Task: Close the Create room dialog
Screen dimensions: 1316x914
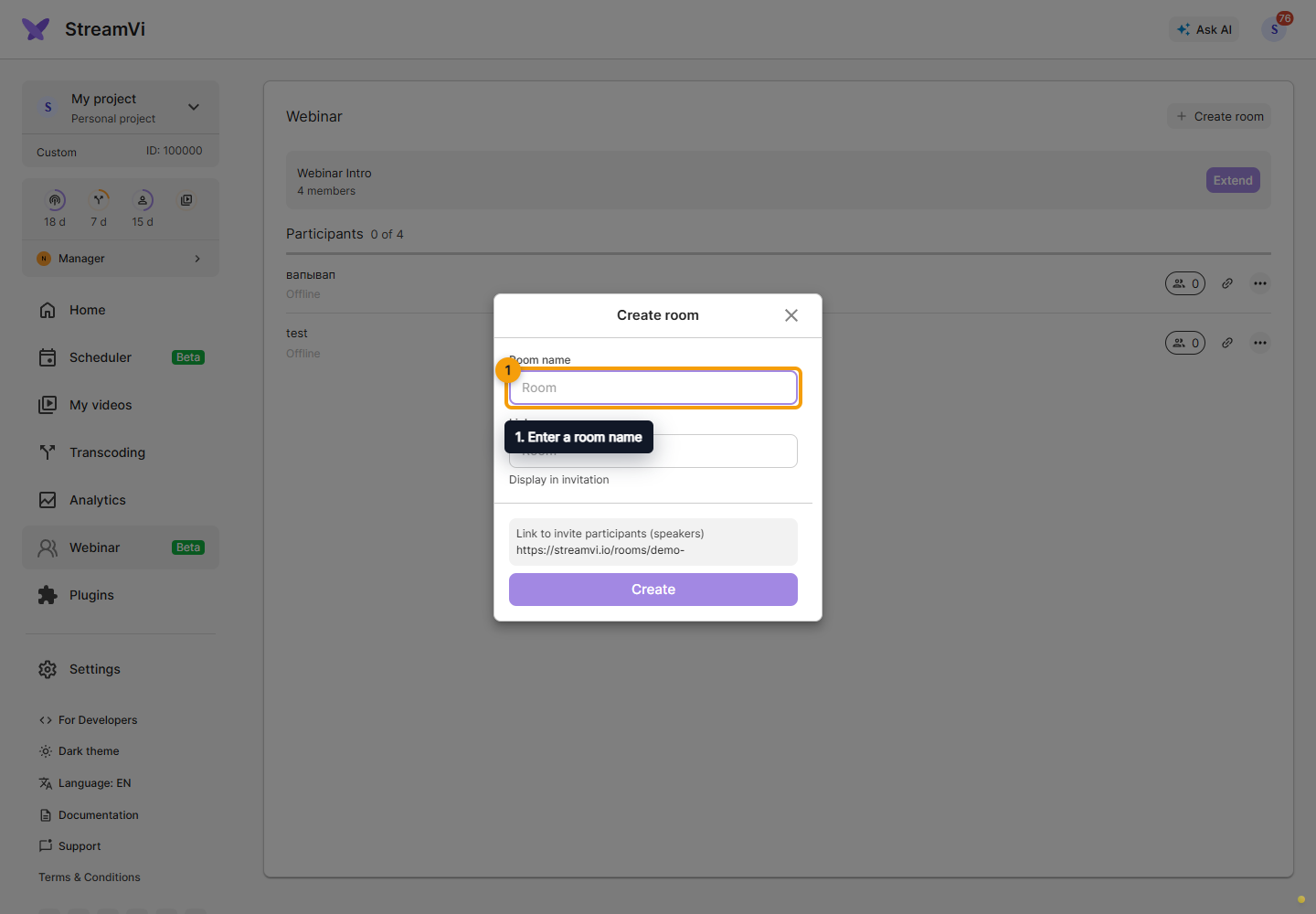Action: coord(791,315)
